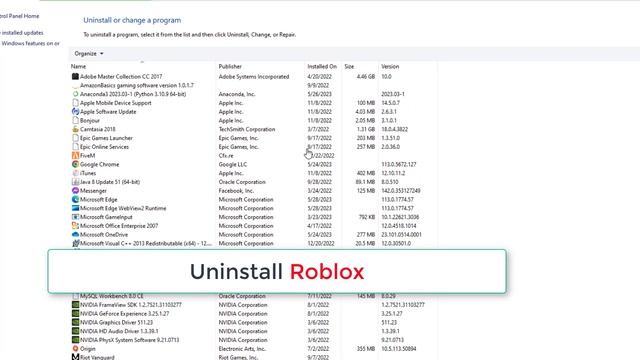Select the Origin program icon
Viewport: 640px width, 360px height.
(75, 349)
